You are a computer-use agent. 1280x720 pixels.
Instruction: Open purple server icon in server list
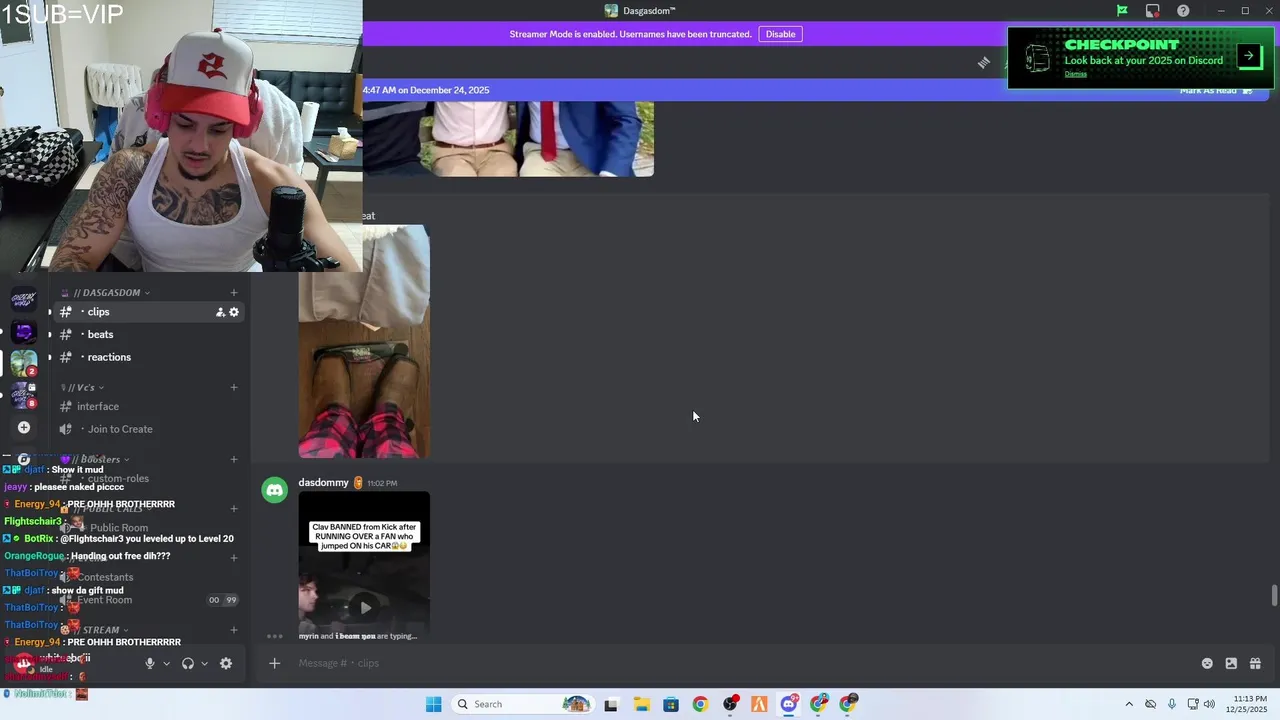click(x=24, y=331)
